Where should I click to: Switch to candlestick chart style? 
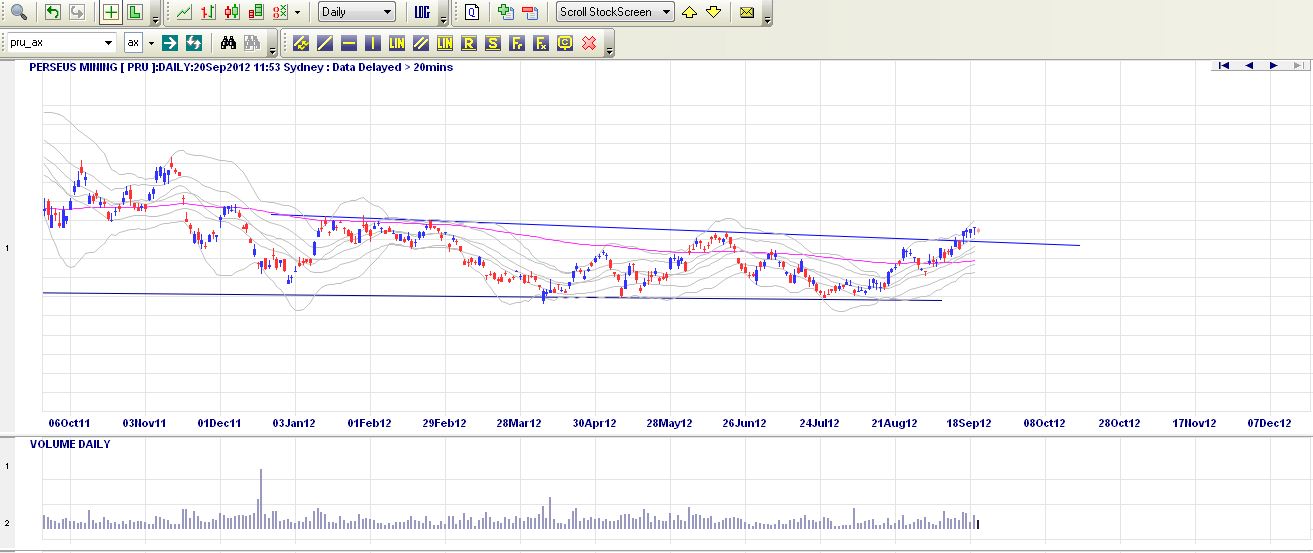pos(232,12)
